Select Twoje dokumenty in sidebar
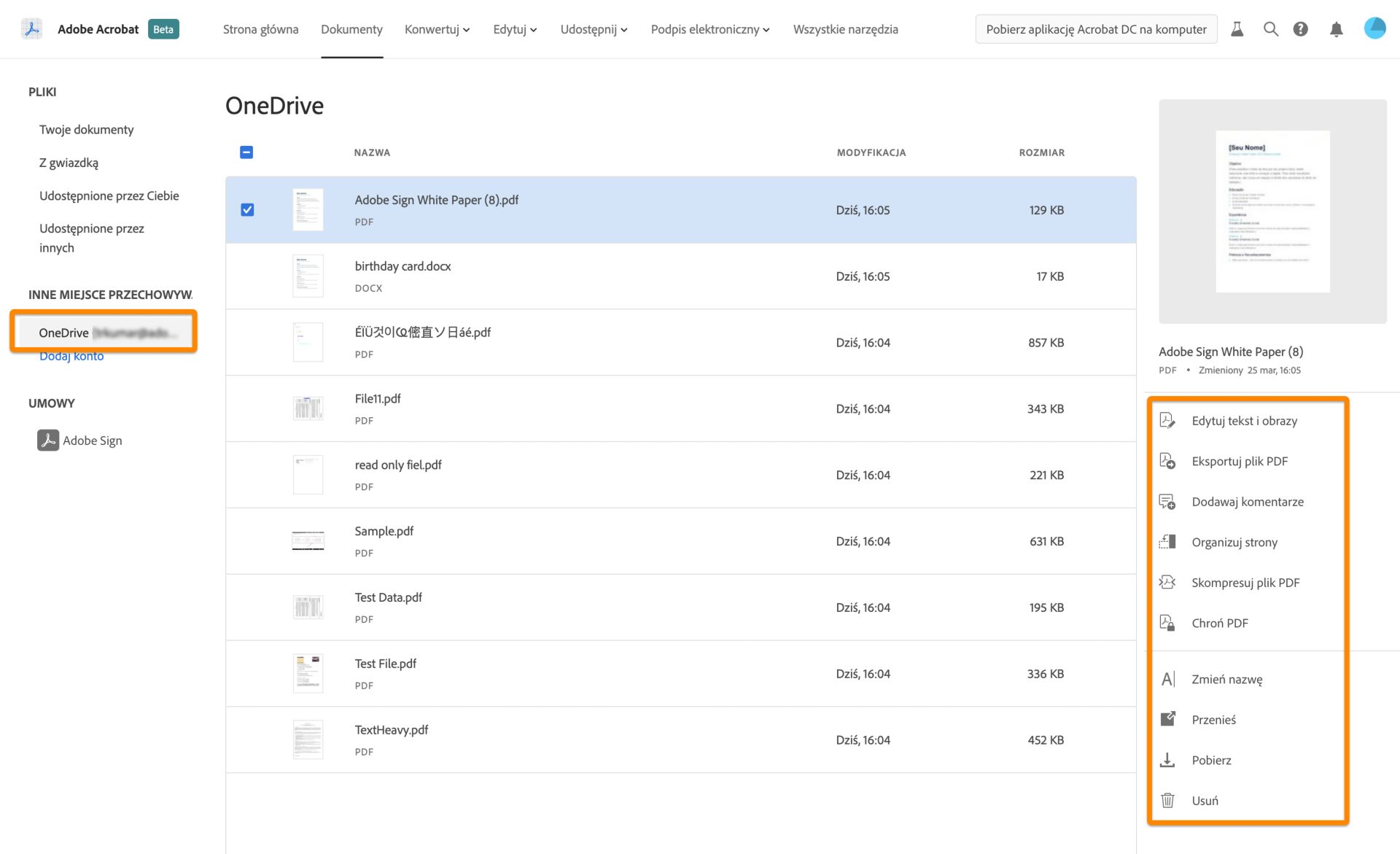The height and width of the screenshot is (854, 1400). click(87, 129)
